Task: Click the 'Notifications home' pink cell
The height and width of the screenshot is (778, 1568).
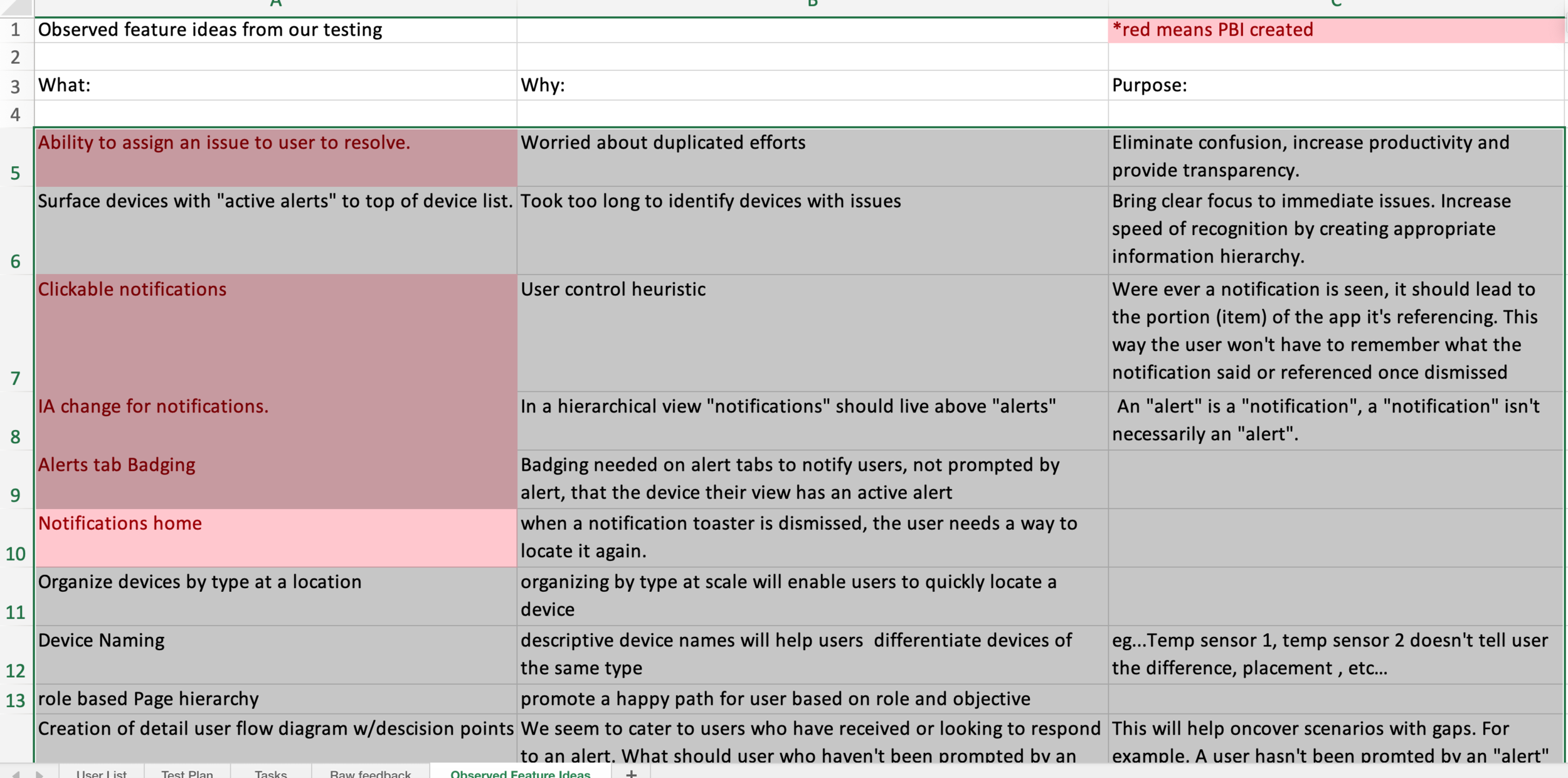Action: coord(276,538)
